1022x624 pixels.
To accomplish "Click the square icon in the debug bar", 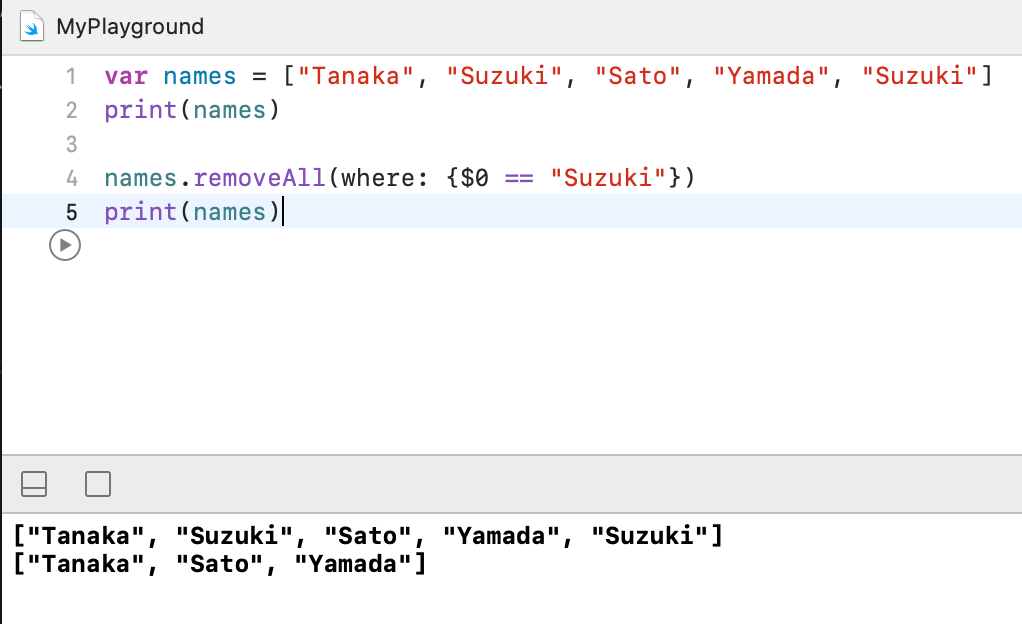I will 98,485.
